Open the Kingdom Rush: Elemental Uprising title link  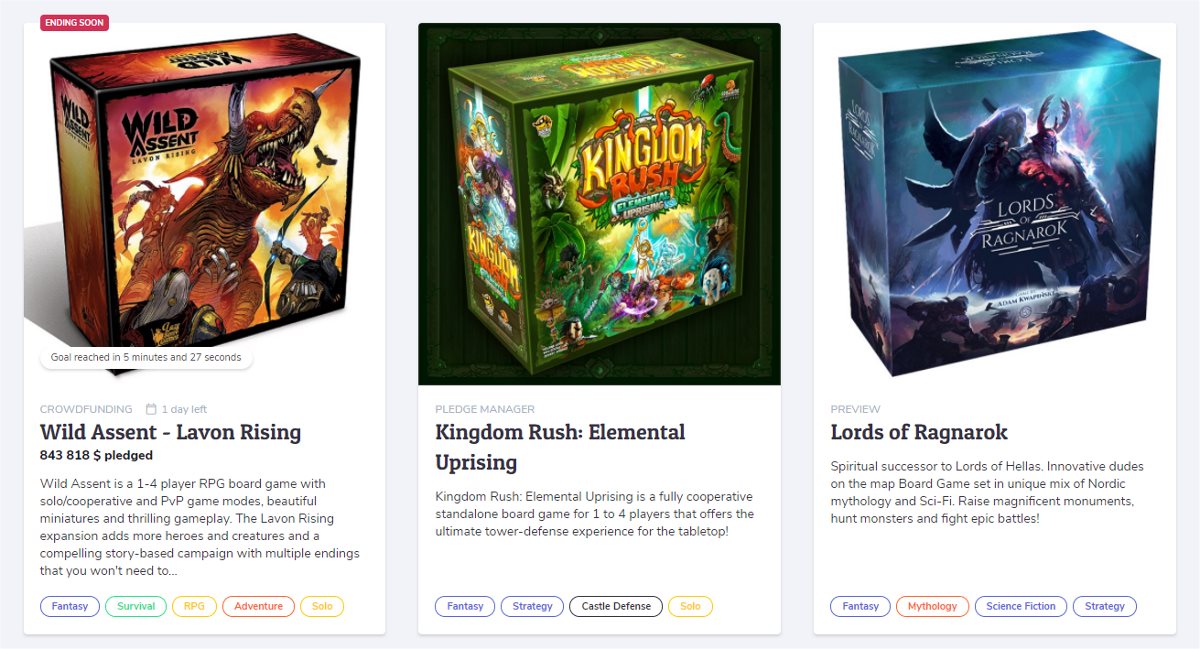560,447
